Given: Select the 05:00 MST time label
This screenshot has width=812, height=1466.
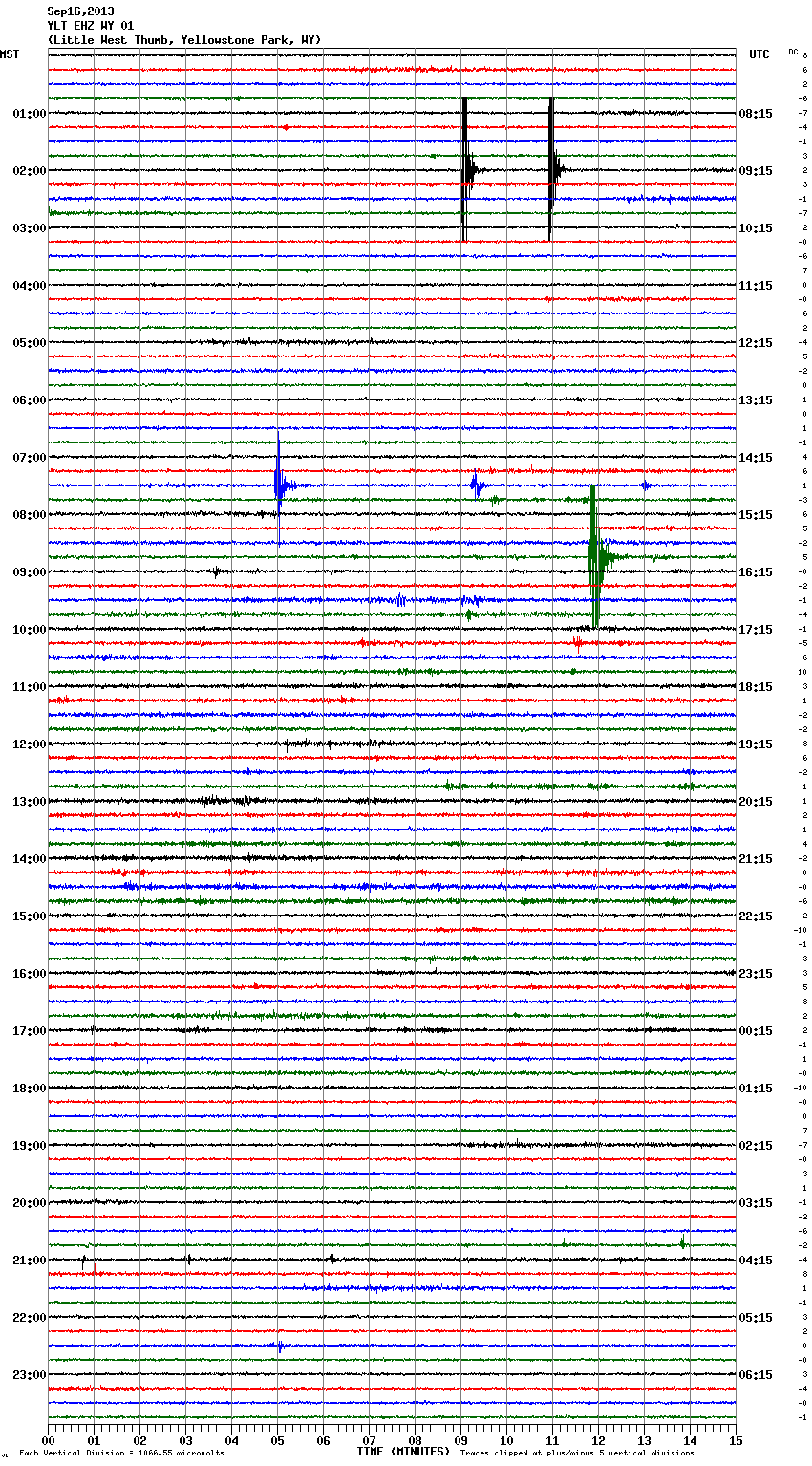Looking at the screenshot, I should (30, 343).
